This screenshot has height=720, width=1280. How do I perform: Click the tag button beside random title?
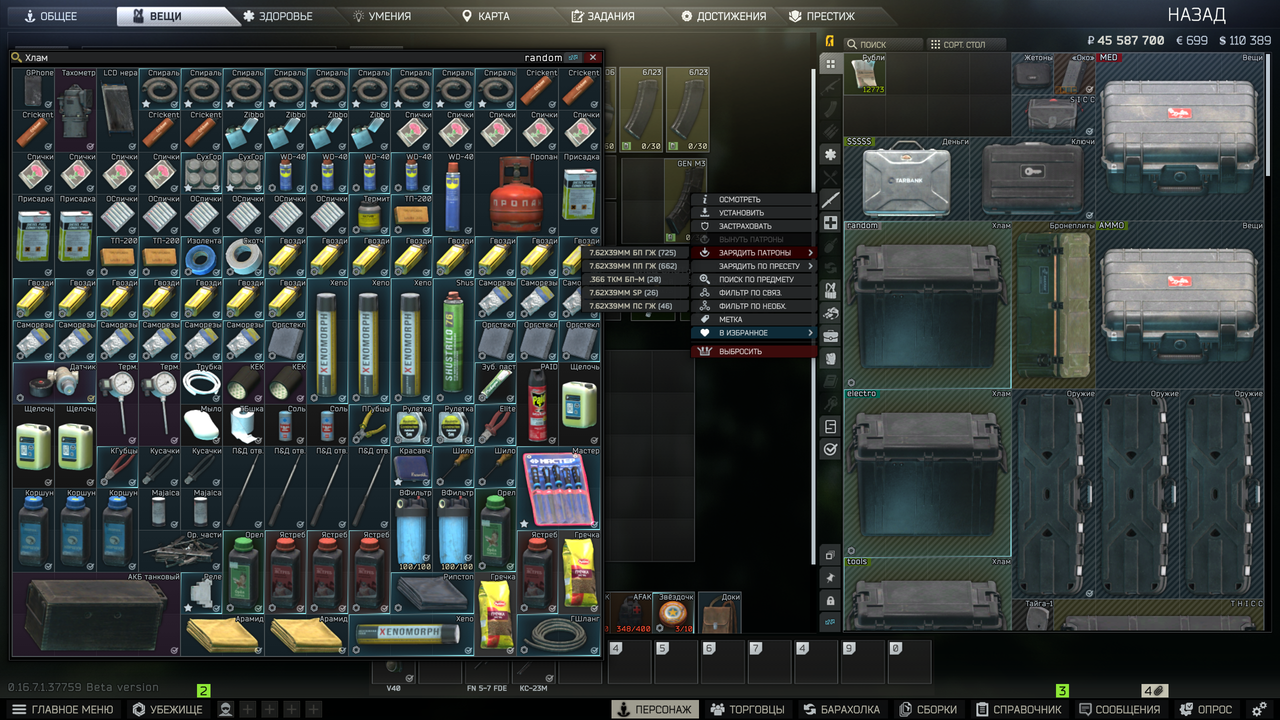tap(574, 58)
